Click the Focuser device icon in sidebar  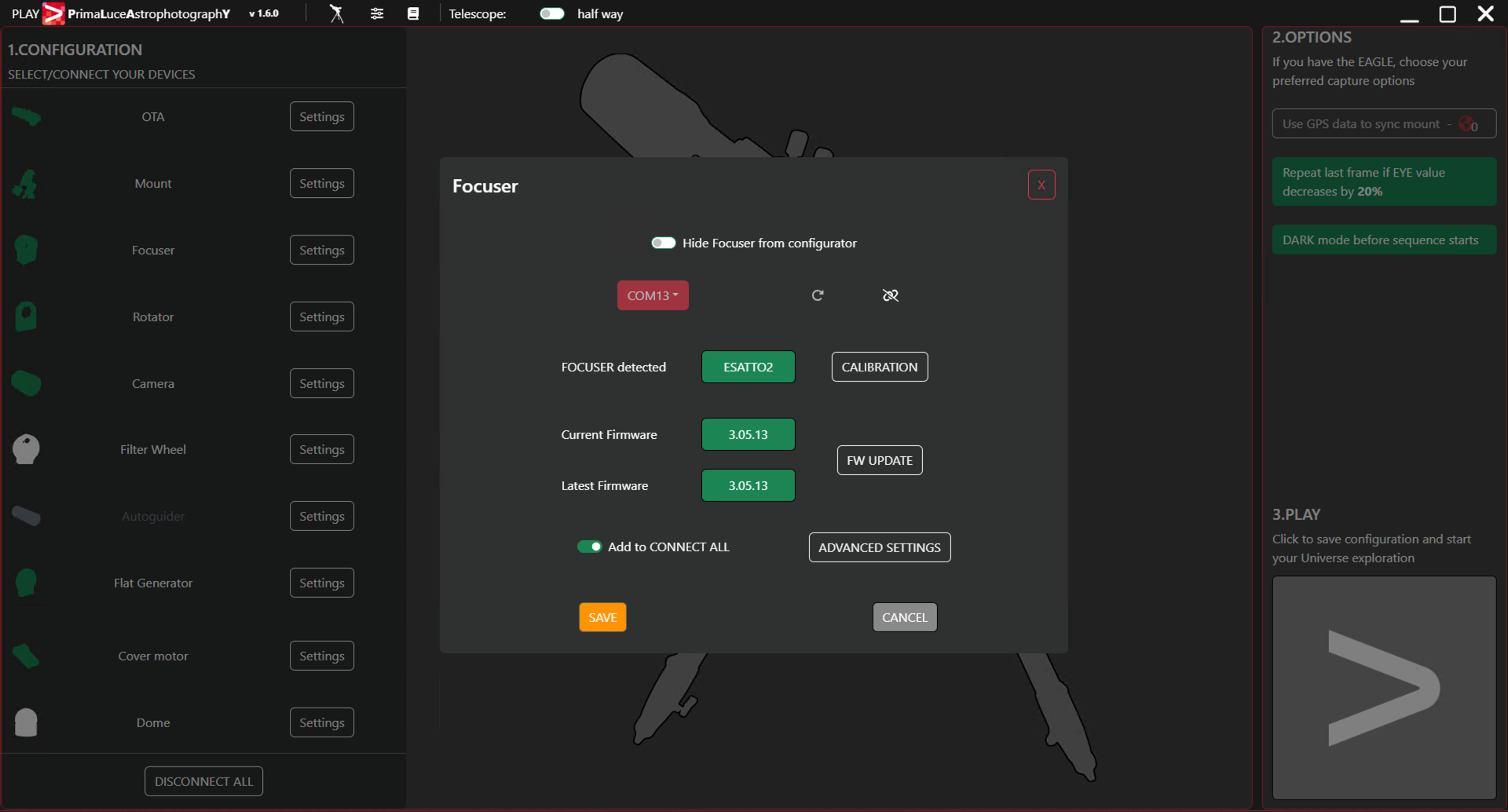(x=26, y=250)
